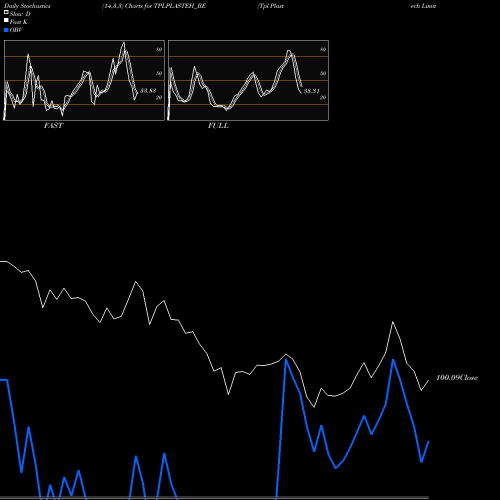The width and height of the screenshot is (500, 500).
Task: Click the Fast K legend swatch
Action: [6, 21]
